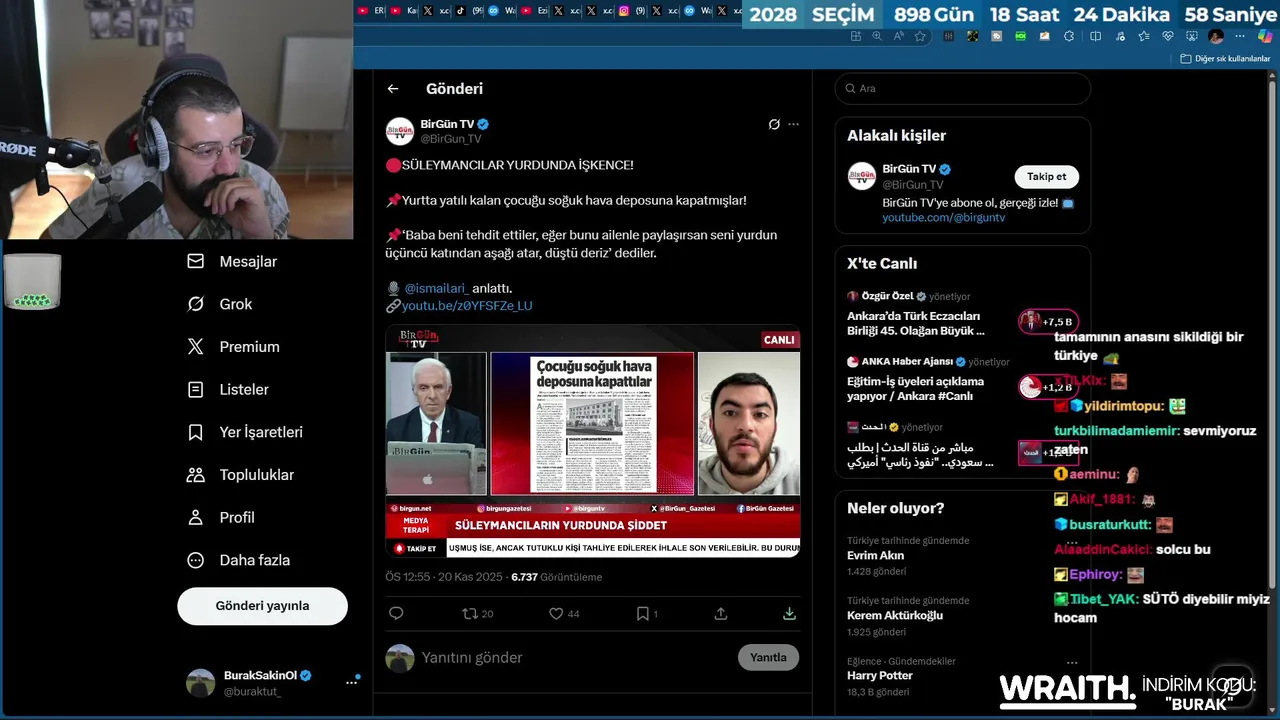Click the browser profile avatar icon
The image size is (1280, 720).
tap(1216, 36)
